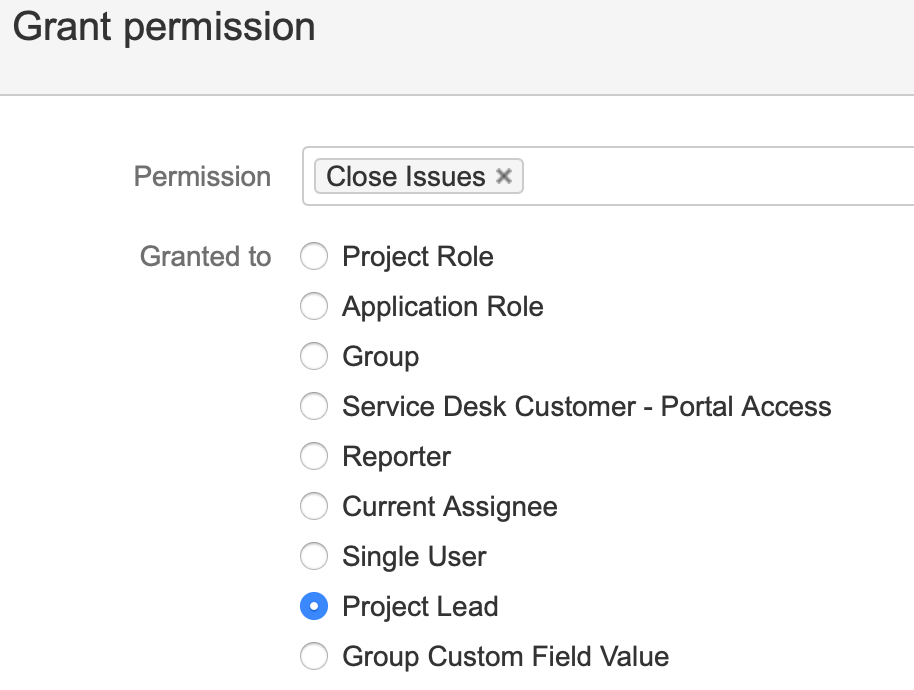Choose the Application Role radio button
This screenshot has height=690, width=914.
314,307
